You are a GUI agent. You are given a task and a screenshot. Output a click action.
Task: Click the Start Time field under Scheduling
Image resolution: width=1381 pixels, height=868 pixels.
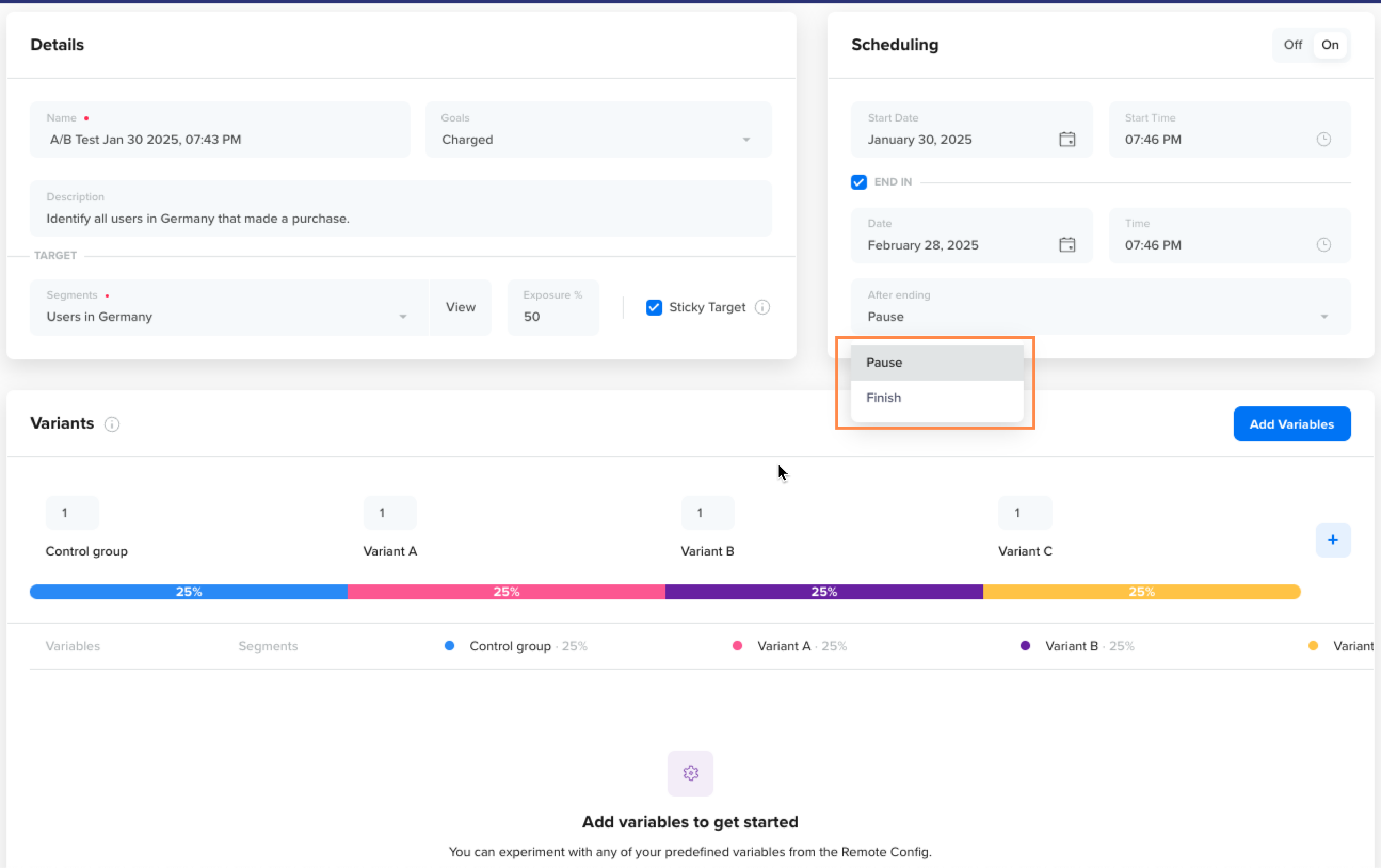click(1230, 130)
